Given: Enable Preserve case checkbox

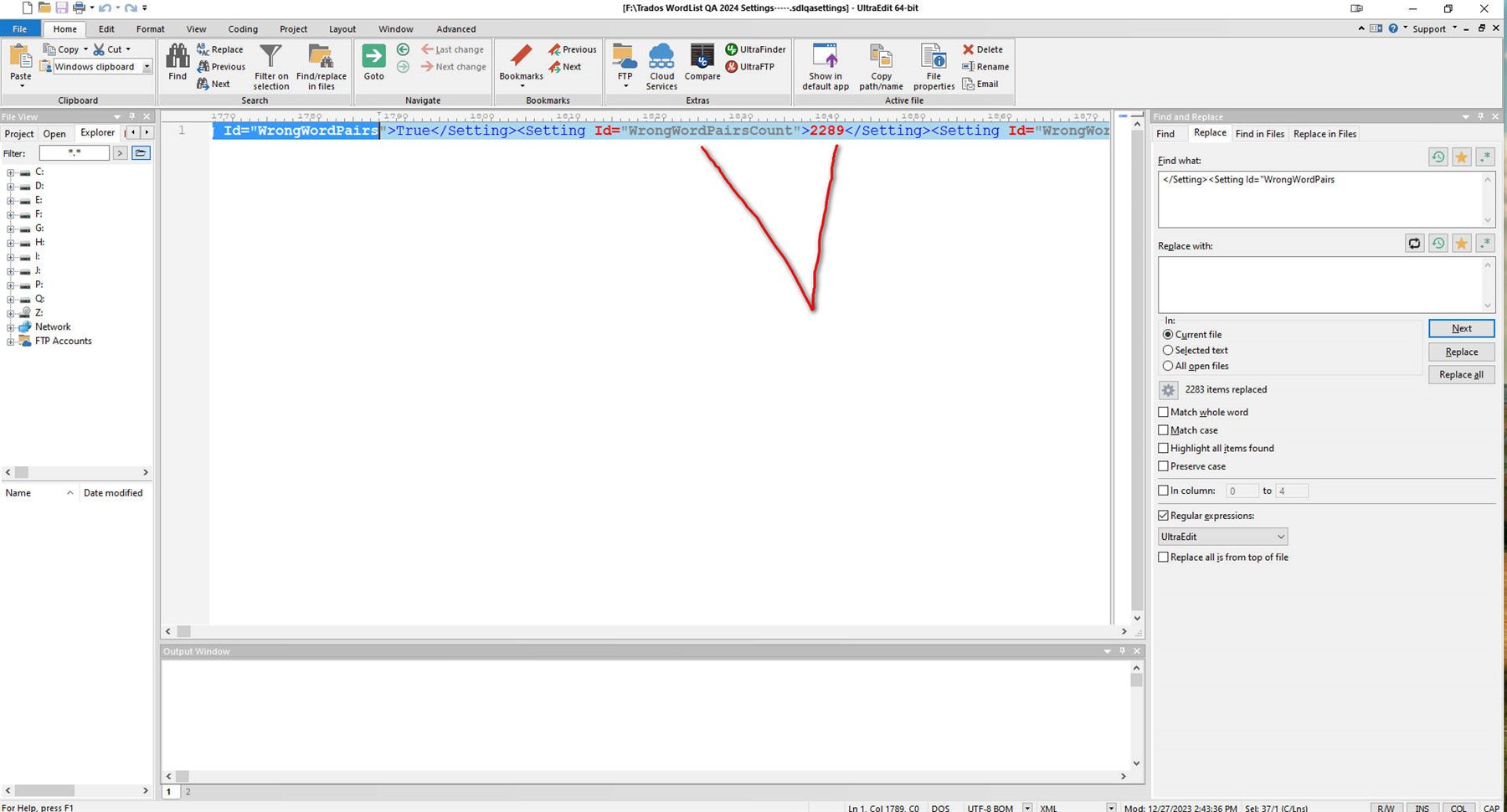Looking at the screenshot, I should [1163, 466].
